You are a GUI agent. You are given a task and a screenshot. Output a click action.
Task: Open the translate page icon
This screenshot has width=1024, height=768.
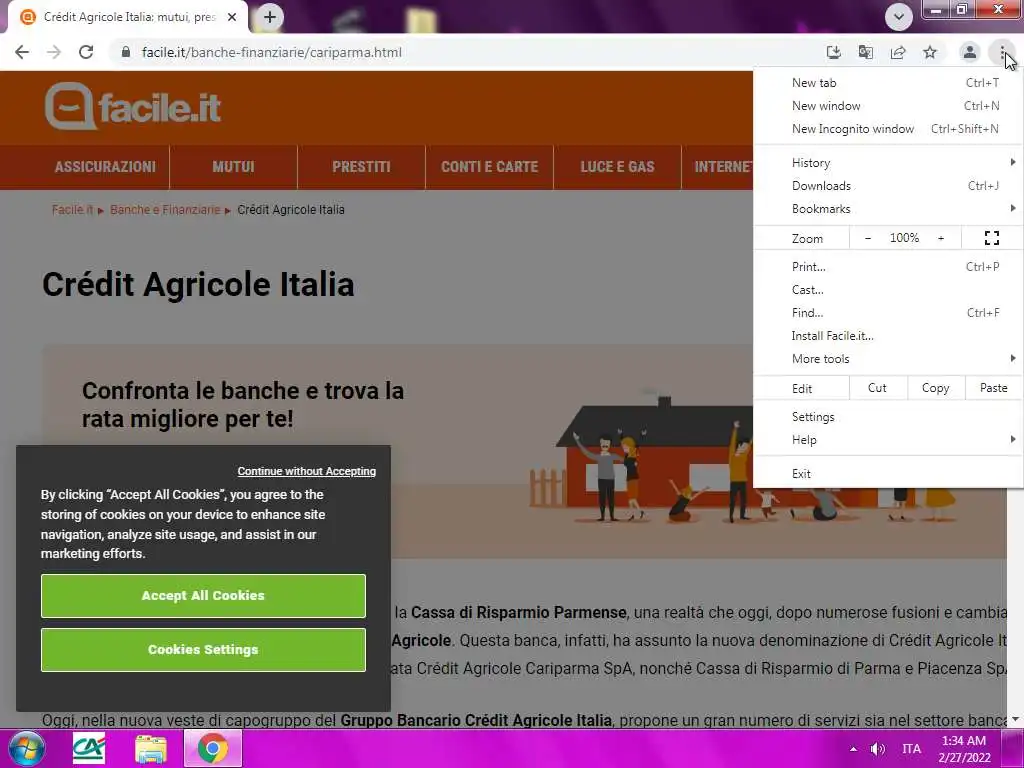[x=865, y=52]
